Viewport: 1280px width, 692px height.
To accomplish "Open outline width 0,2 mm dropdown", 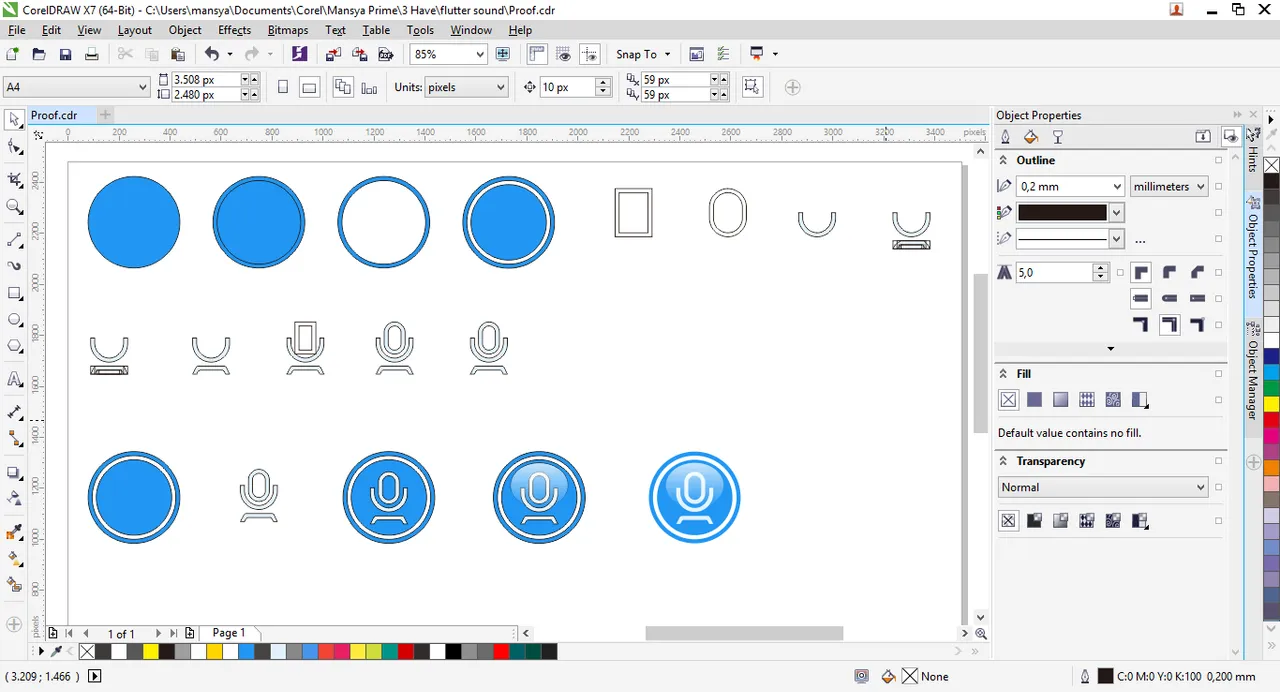I will (x=1117, y=186).
